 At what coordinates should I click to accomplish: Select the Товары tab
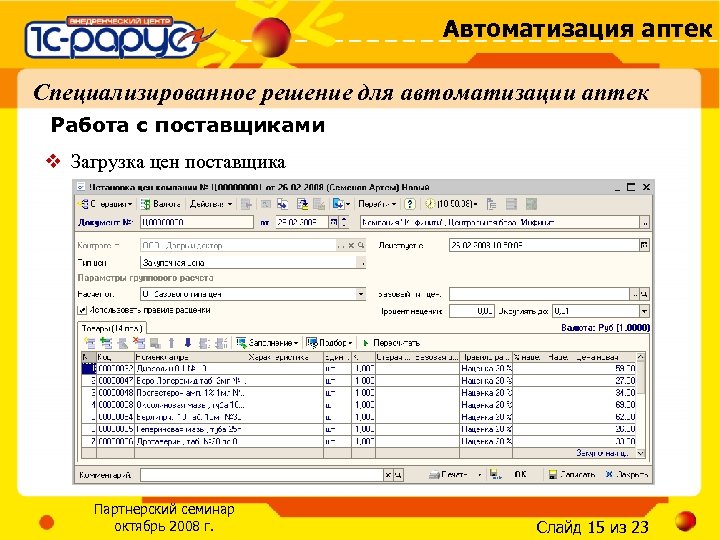112,328
